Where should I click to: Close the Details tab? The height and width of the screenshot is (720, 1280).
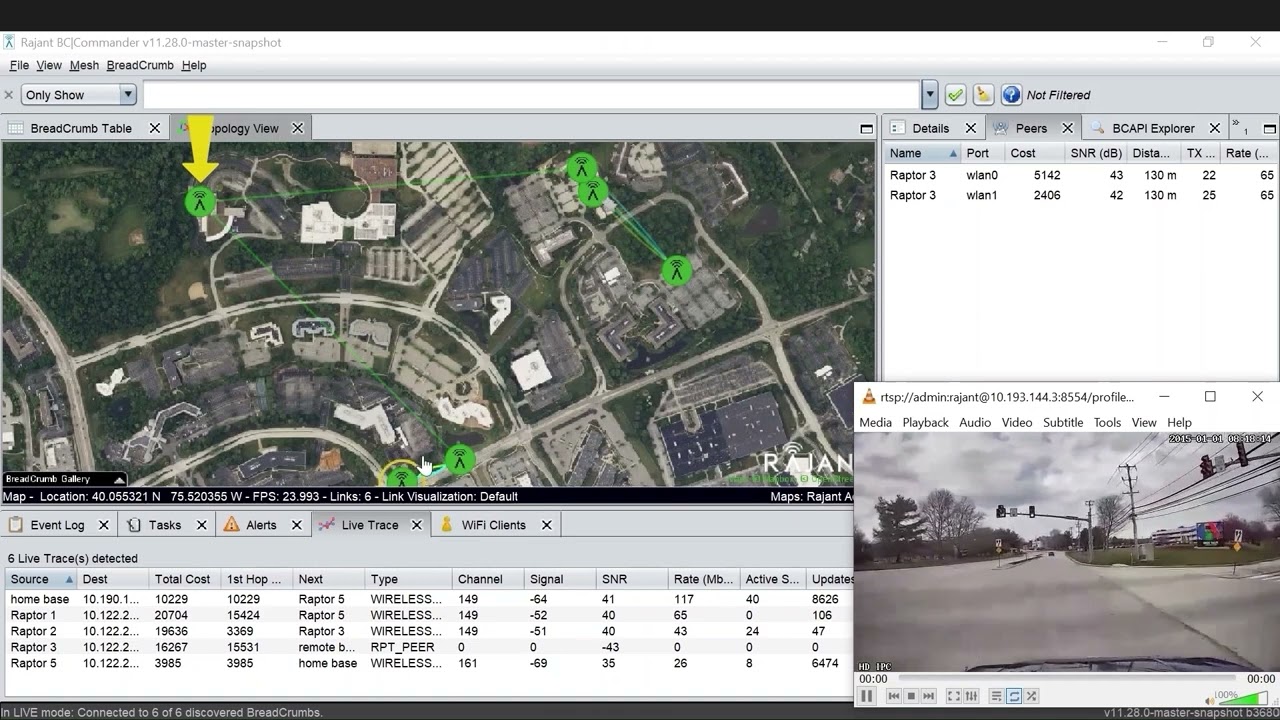[971, 128]
